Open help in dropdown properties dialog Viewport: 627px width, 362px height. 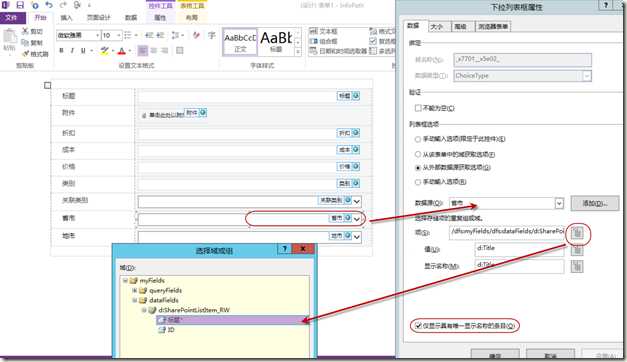[606, 5]
